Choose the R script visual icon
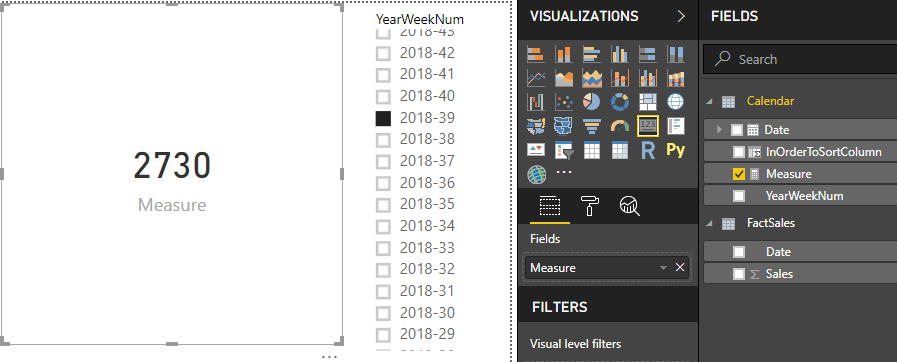The height and width of the screenshot is (362, 897). pyautogui.click(x=648, y=150)
